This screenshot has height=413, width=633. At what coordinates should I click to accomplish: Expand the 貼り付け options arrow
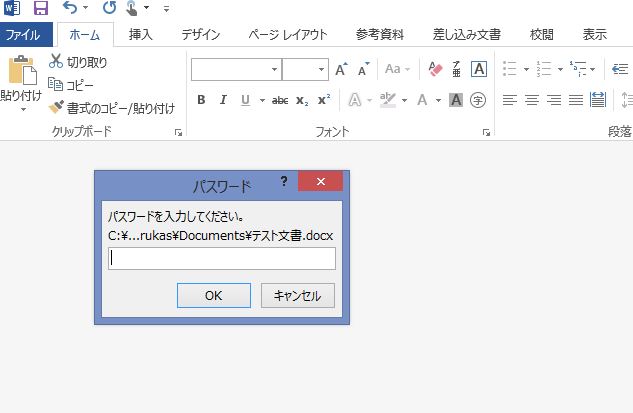click(23, 109)
